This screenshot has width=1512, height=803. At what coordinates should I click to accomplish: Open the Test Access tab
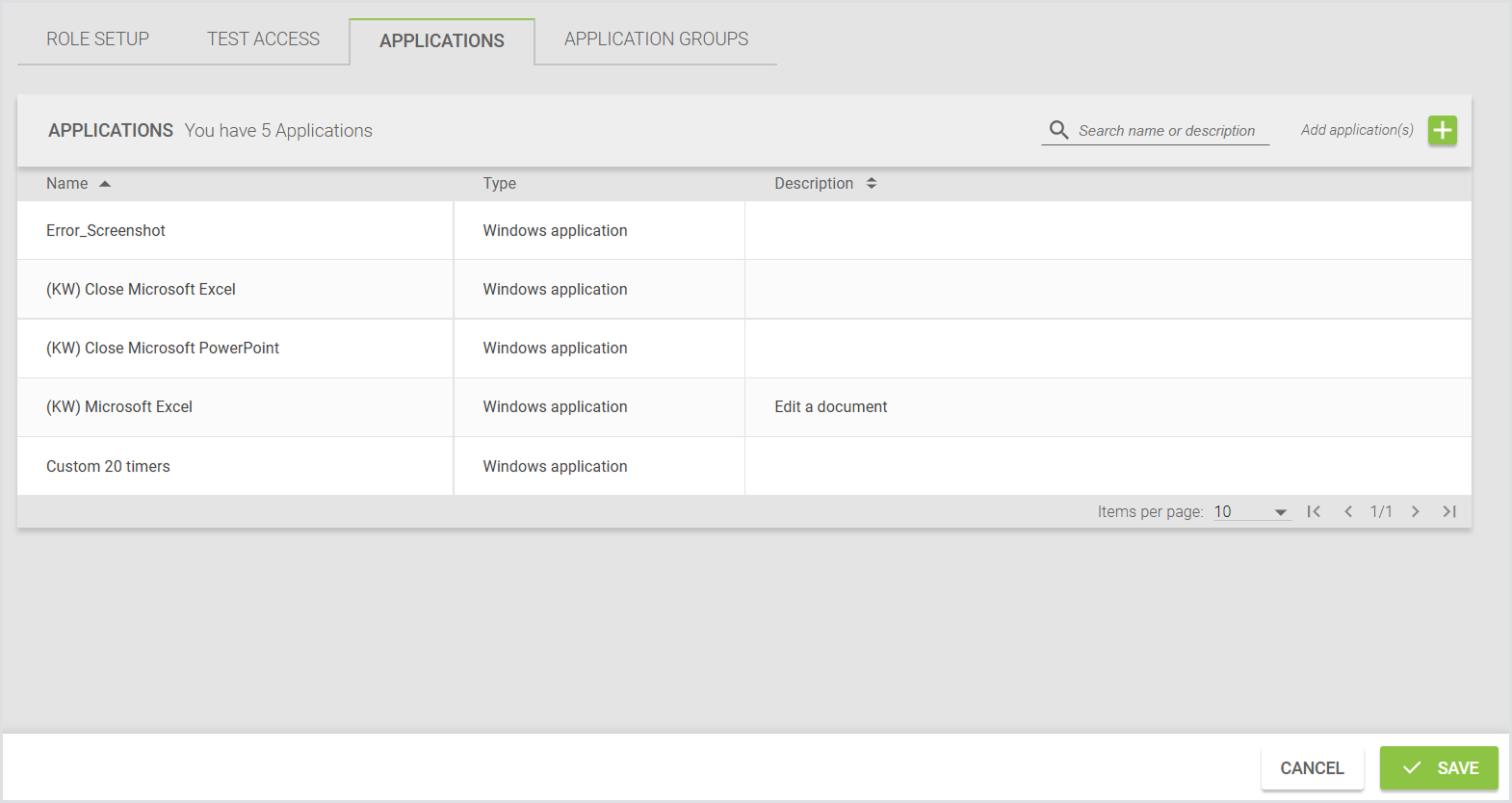(263, 39)
